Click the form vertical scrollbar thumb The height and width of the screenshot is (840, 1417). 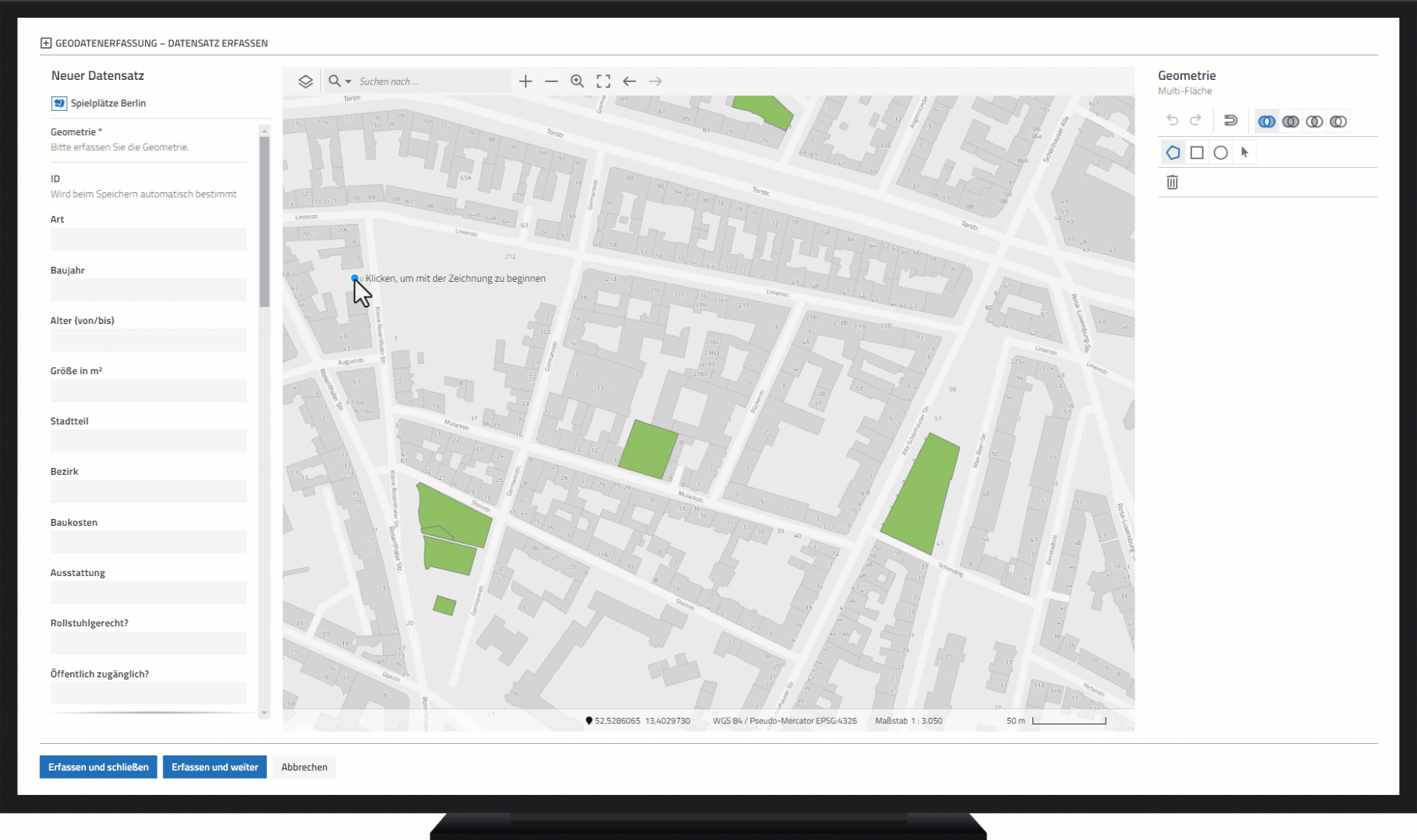(265, 222)
